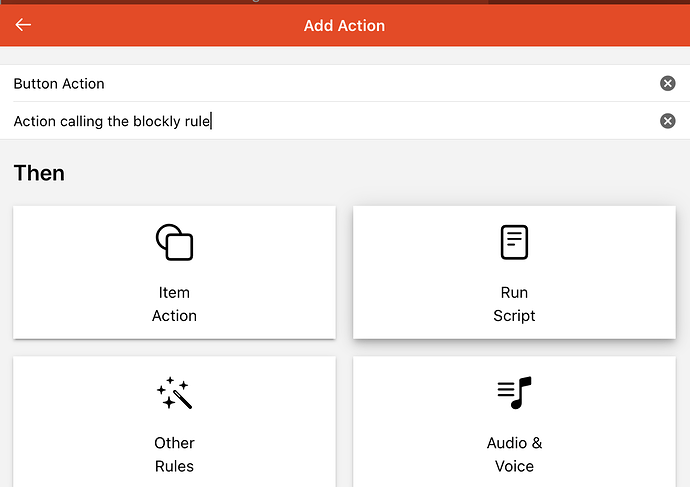Click the document Run Script icon
The height and width of the screenshot is (487, 690).
[x=514, y=242]
